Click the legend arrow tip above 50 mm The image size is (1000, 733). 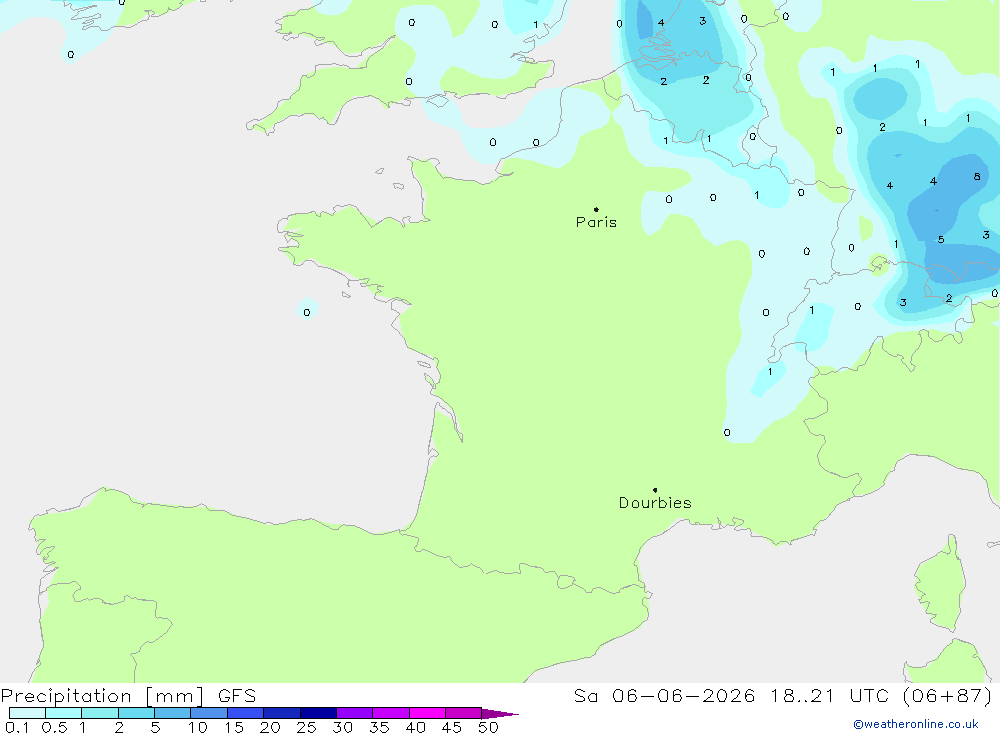coord(499,714)
